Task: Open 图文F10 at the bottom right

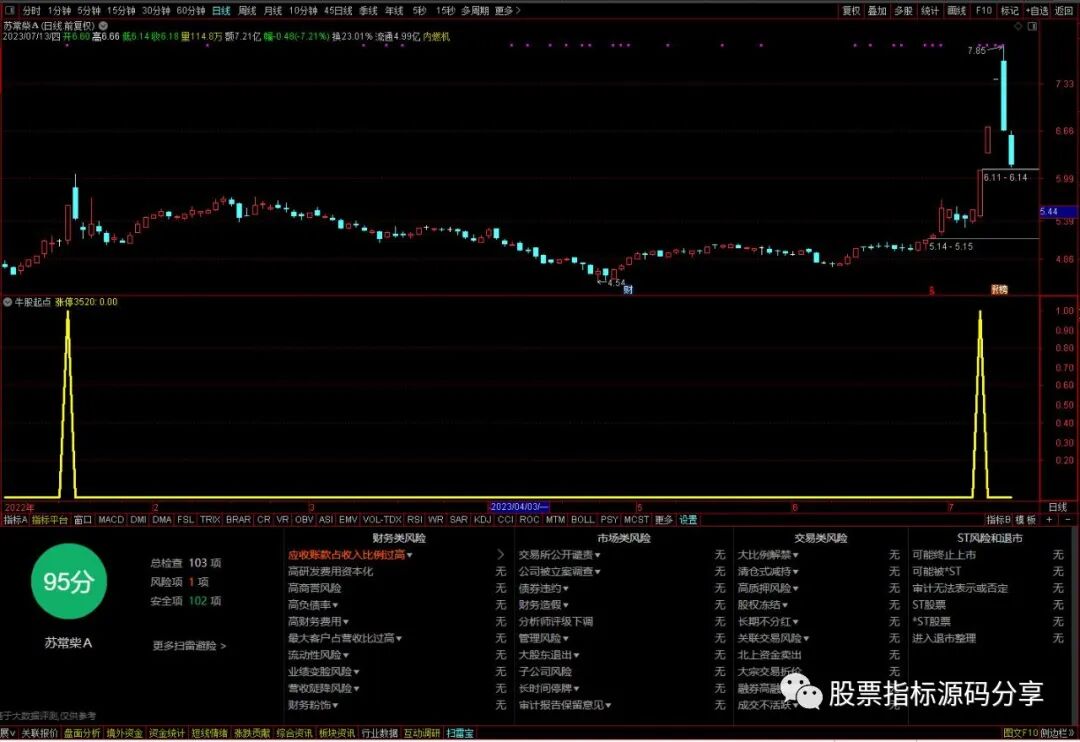Action: click(x=1019, y=733)
